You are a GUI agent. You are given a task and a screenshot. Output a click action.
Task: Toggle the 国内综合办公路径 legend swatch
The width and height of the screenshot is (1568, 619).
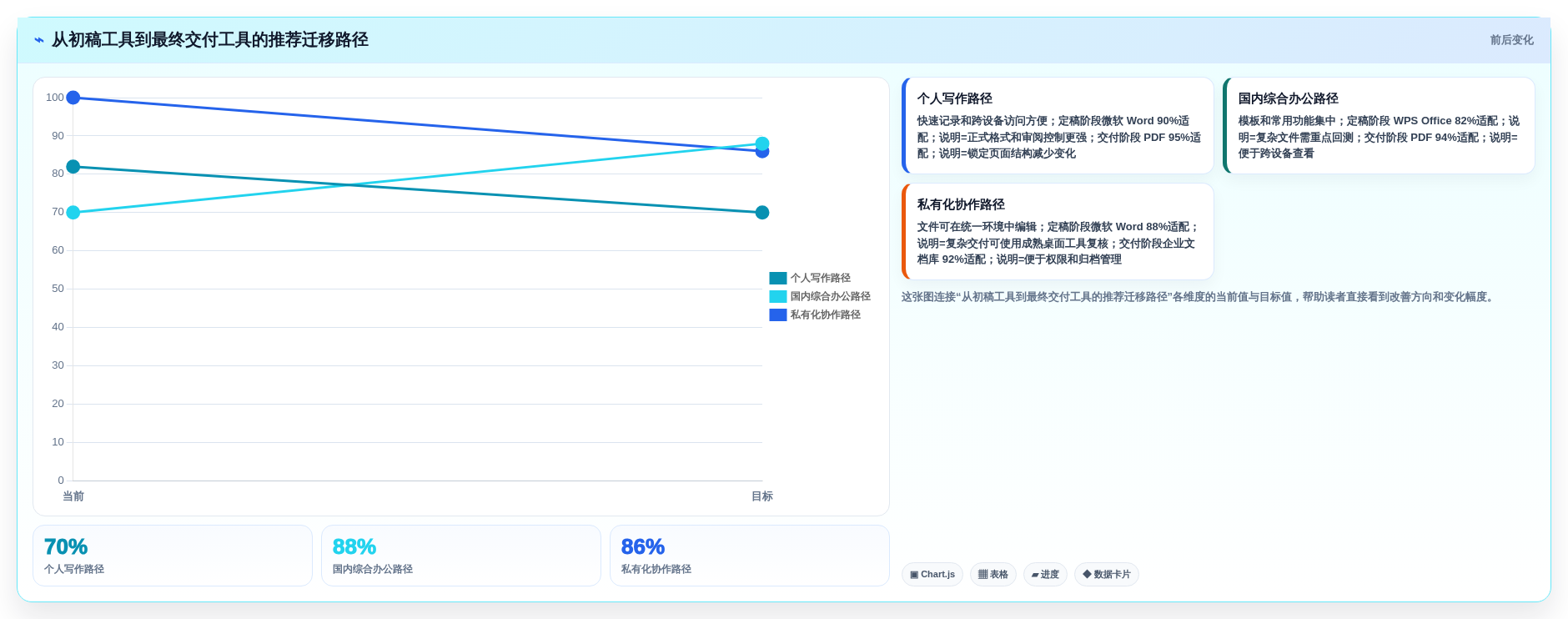coord(777,296)
